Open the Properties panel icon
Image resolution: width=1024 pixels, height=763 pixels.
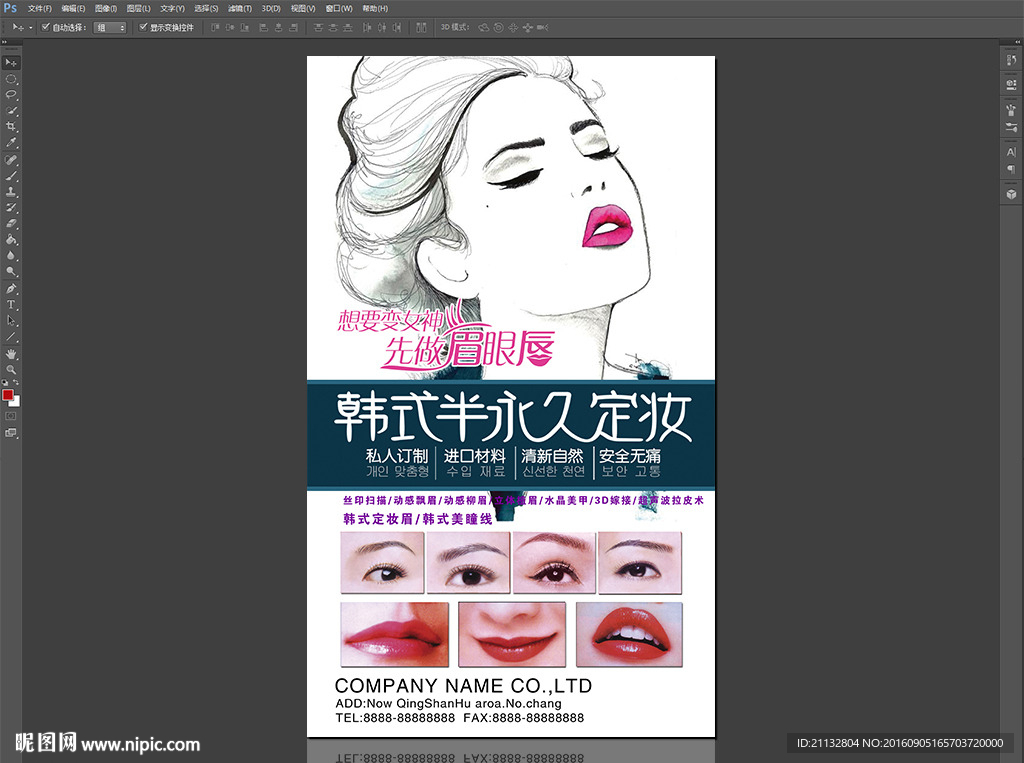point(1011,84)
